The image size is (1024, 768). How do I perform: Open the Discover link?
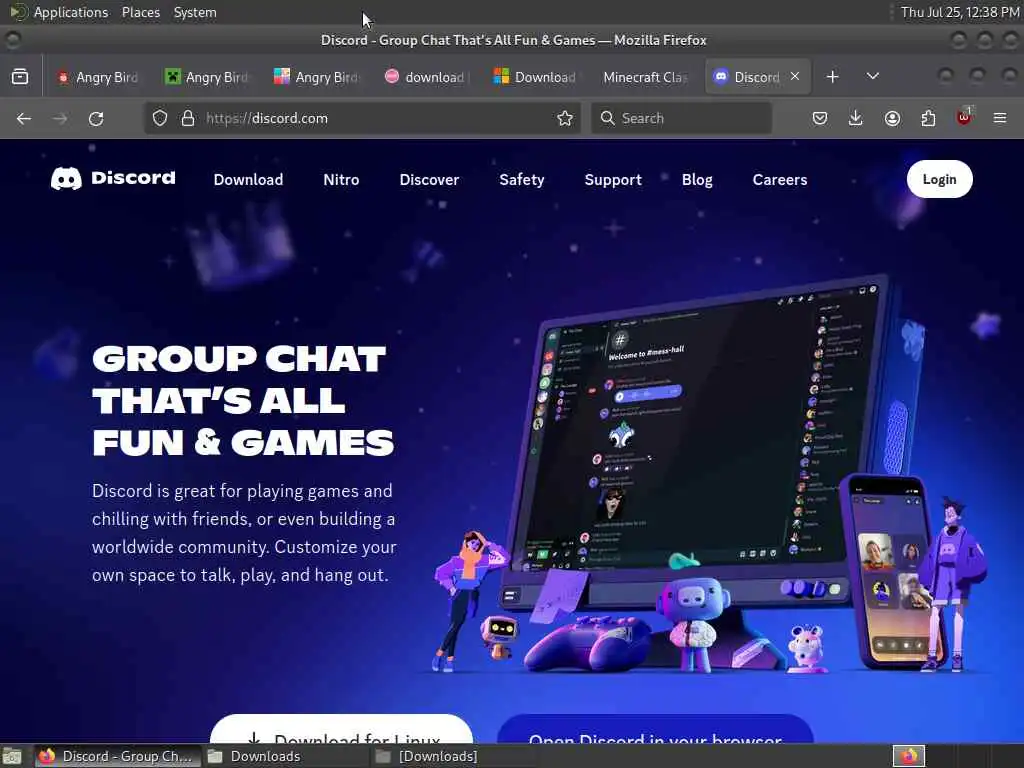coord(429,180)
